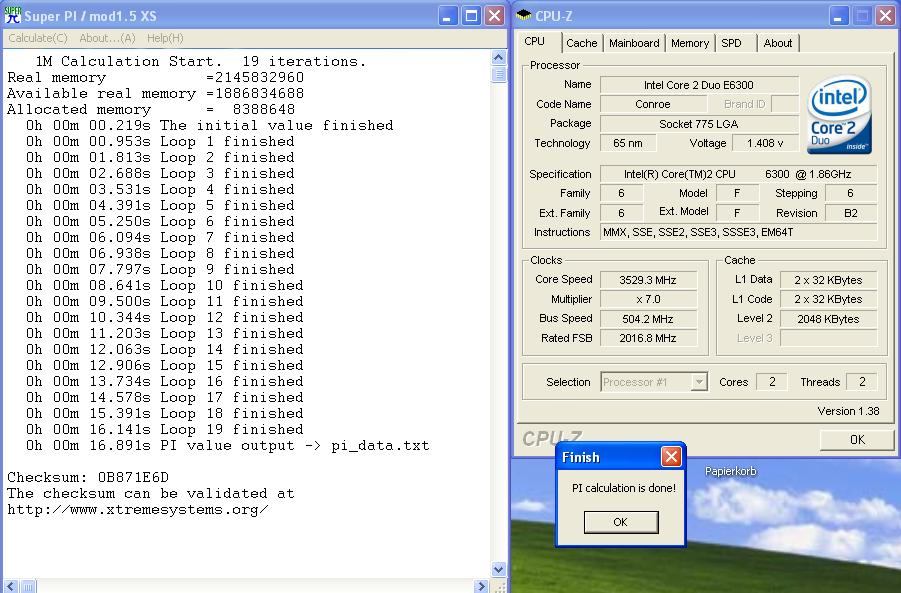Click the 'Loop 10 finished' line

pos(164,286)
